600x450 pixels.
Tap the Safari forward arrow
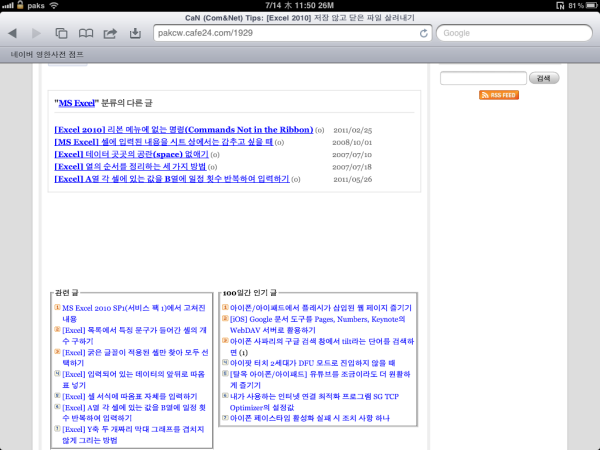tap(36, 33)
